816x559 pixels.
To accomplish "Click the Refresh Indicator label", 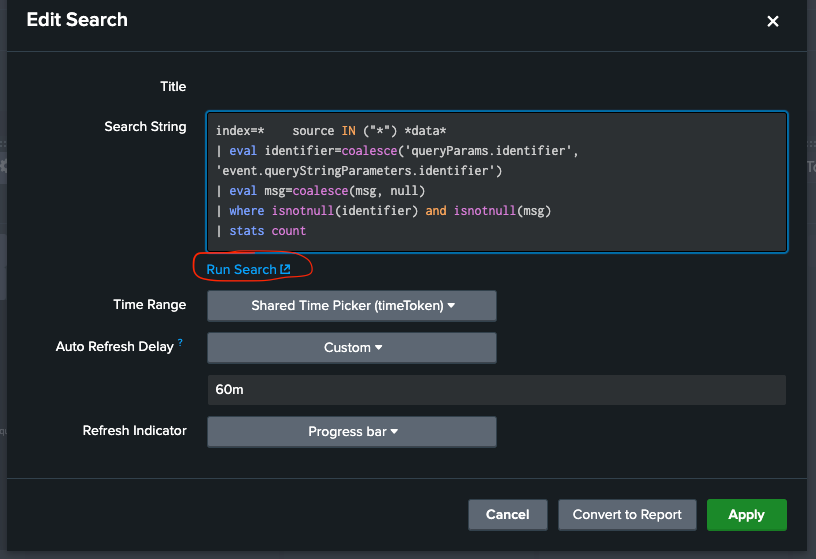I will (134, 431).
